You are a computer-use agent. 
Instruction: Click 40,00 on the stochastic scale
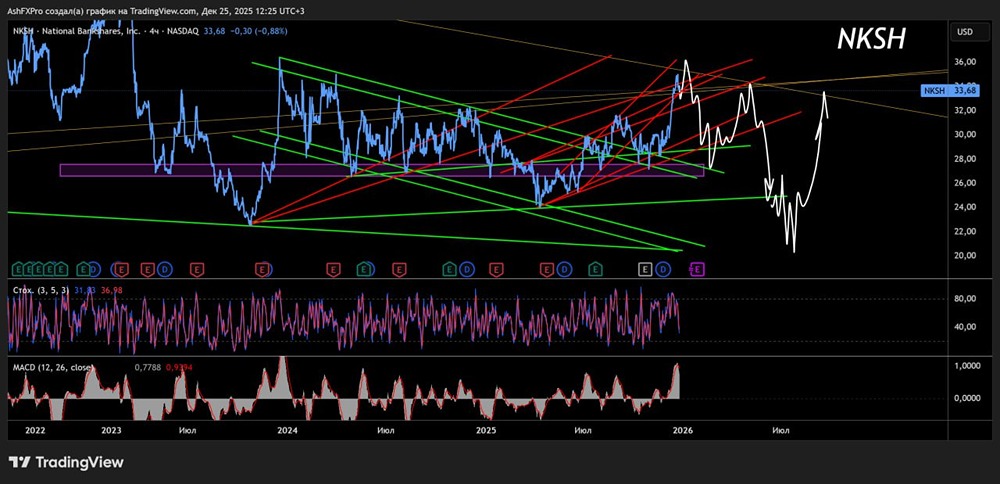click(x=966, y=326)
